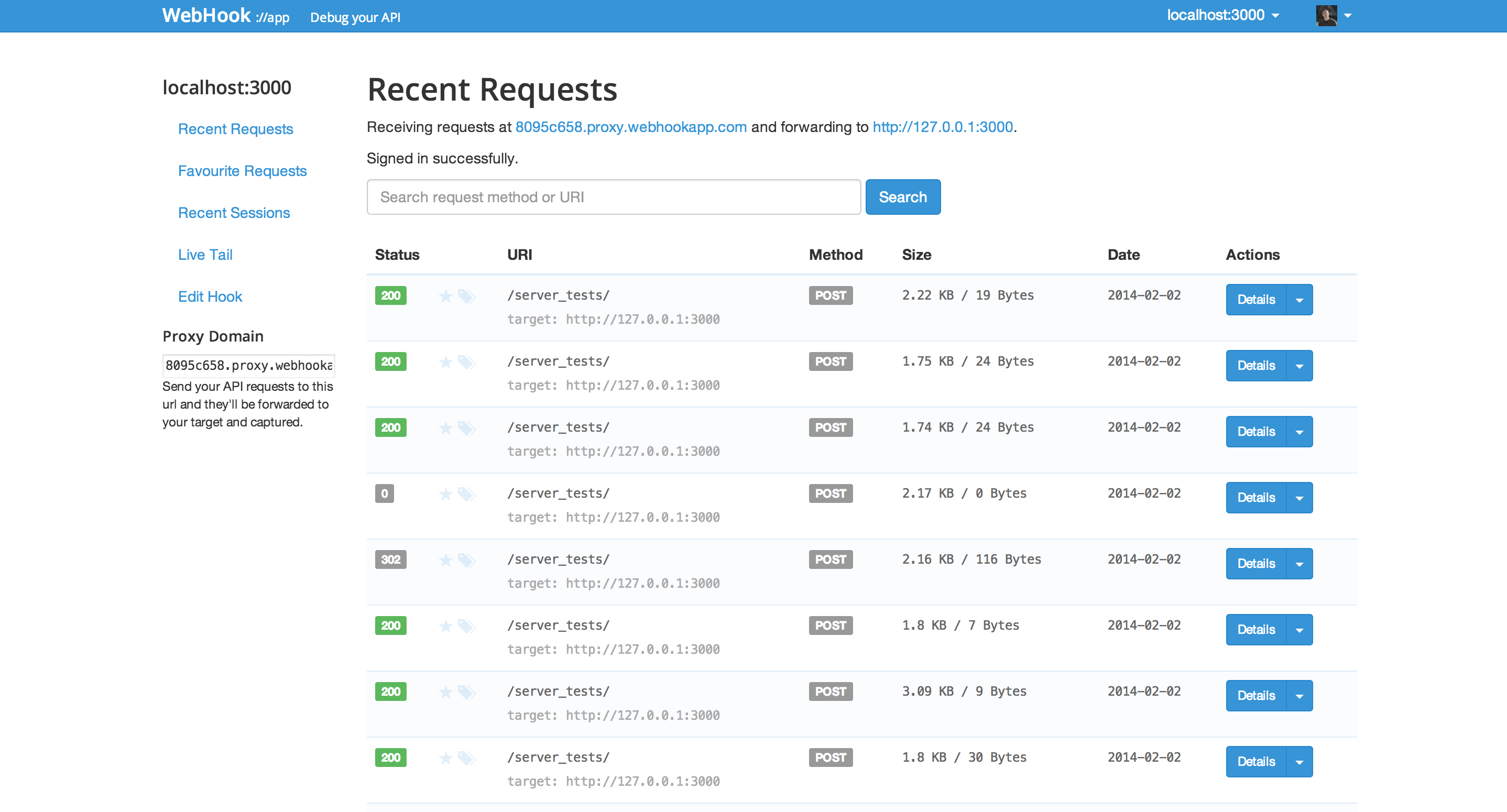Star the first /server_tests/ request as favourite
This screenshot has width=1507, height=812.
click(445, 295)
